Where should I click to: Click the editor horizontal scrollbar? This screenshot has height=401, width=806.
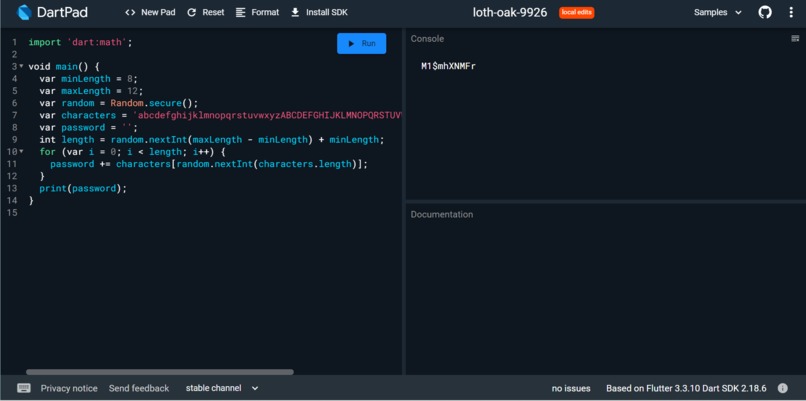click(x=160, y=372)
